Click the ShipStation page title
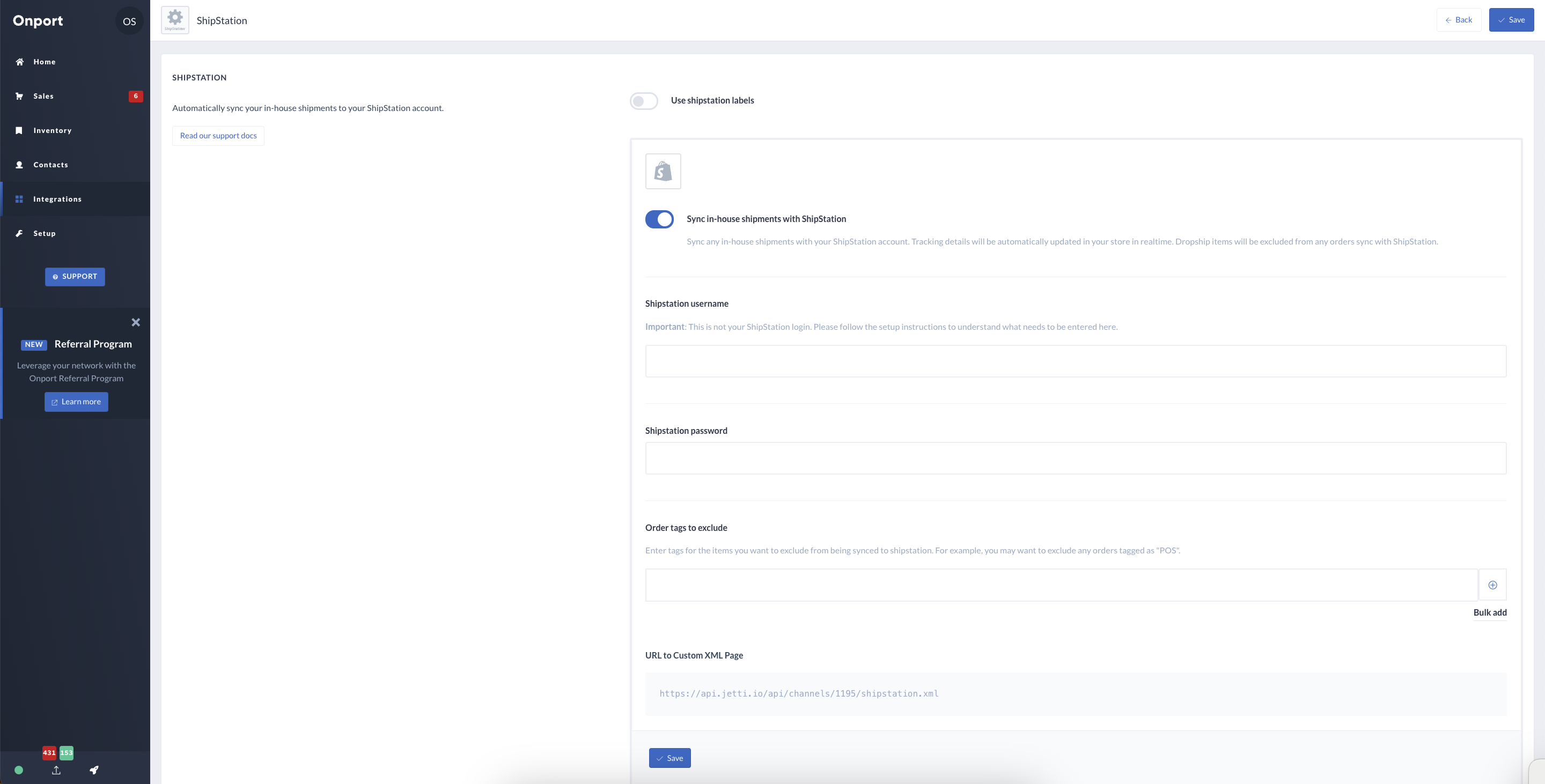This screenshot has height=784, width=1545. [222, 20]
